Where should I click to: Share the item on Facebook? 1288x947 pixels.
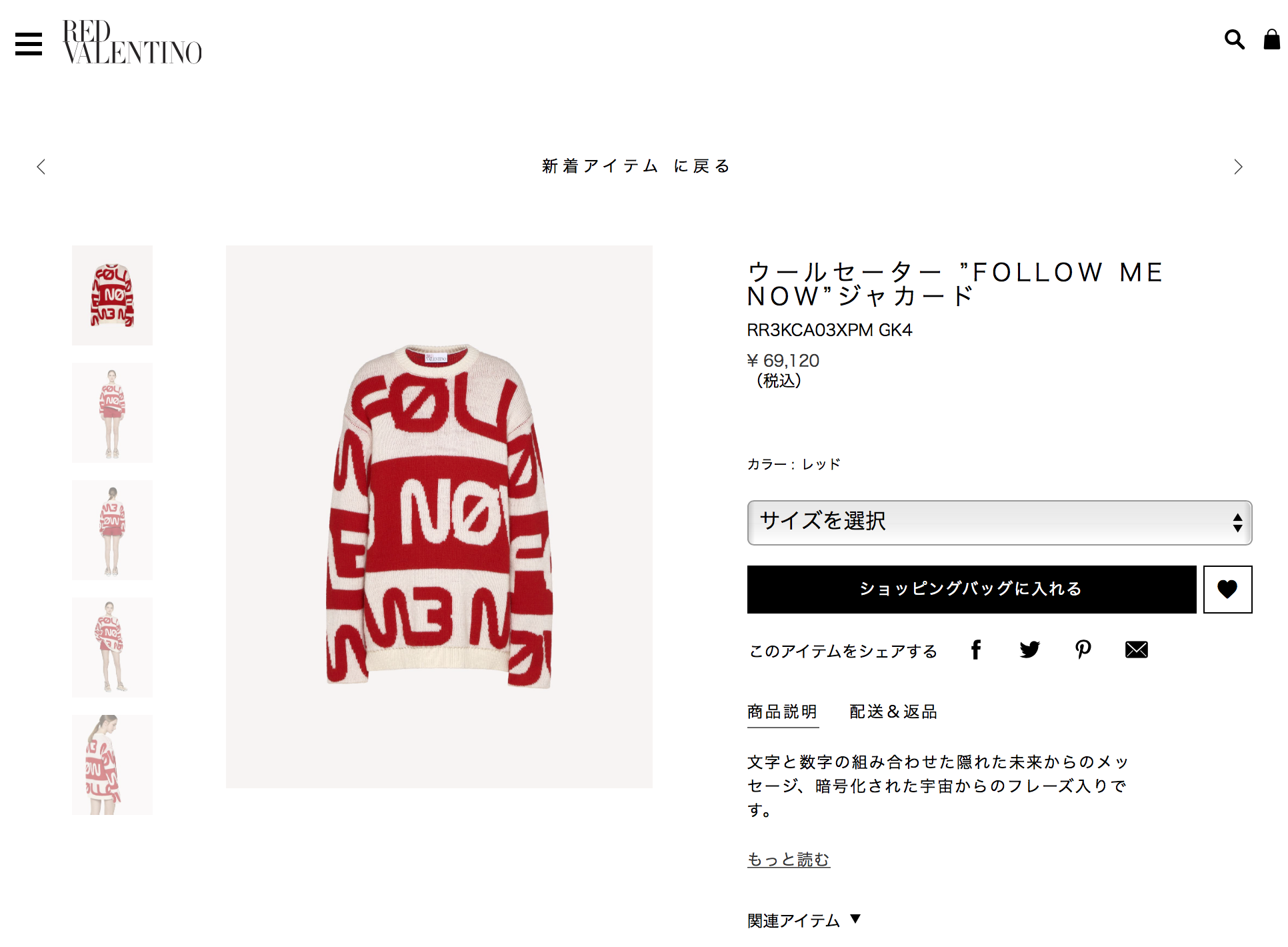[976, 650]
